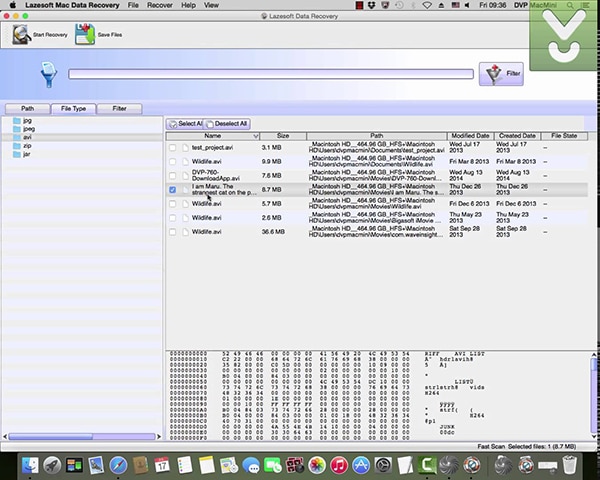Click the hex viewer scroll-down arrow
This screenshot has height=480, width=600.
point(594,436)
